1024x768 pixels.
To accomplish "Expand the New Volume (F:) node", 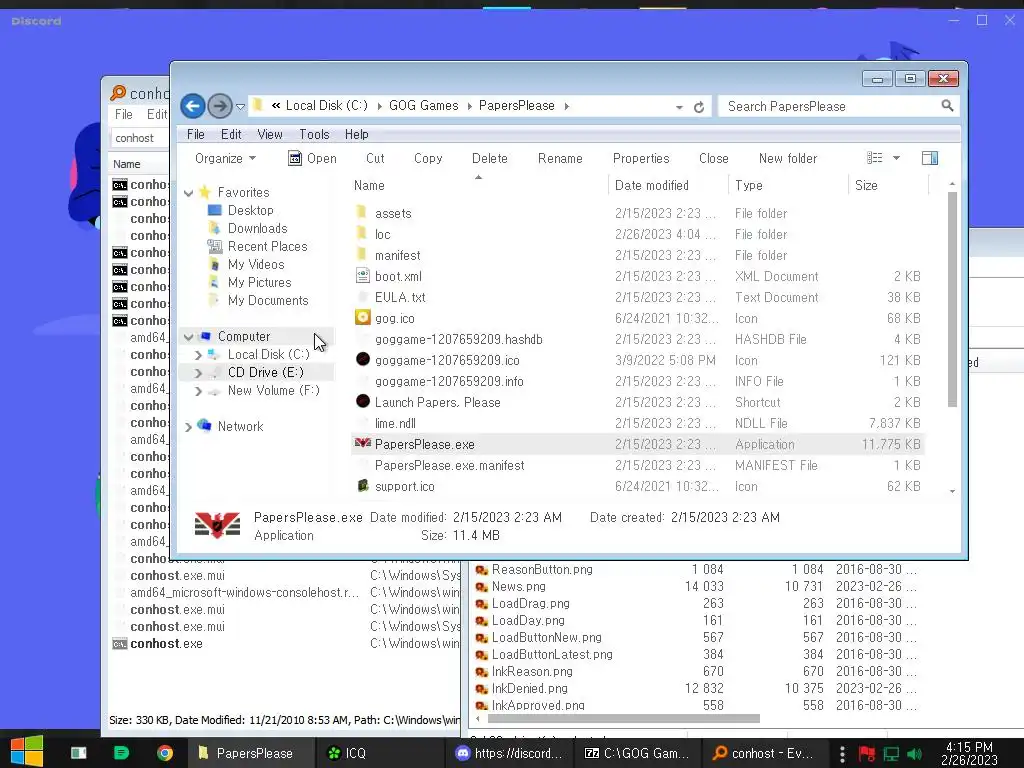I will click(x=198, y=391).
